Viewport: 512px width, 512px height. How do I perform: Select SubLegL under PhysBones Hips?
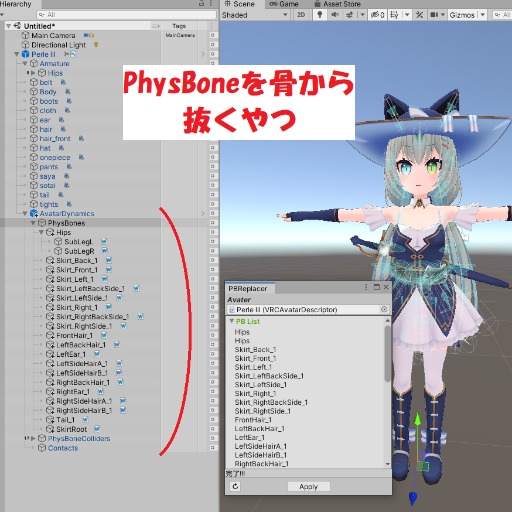(78, 242)
